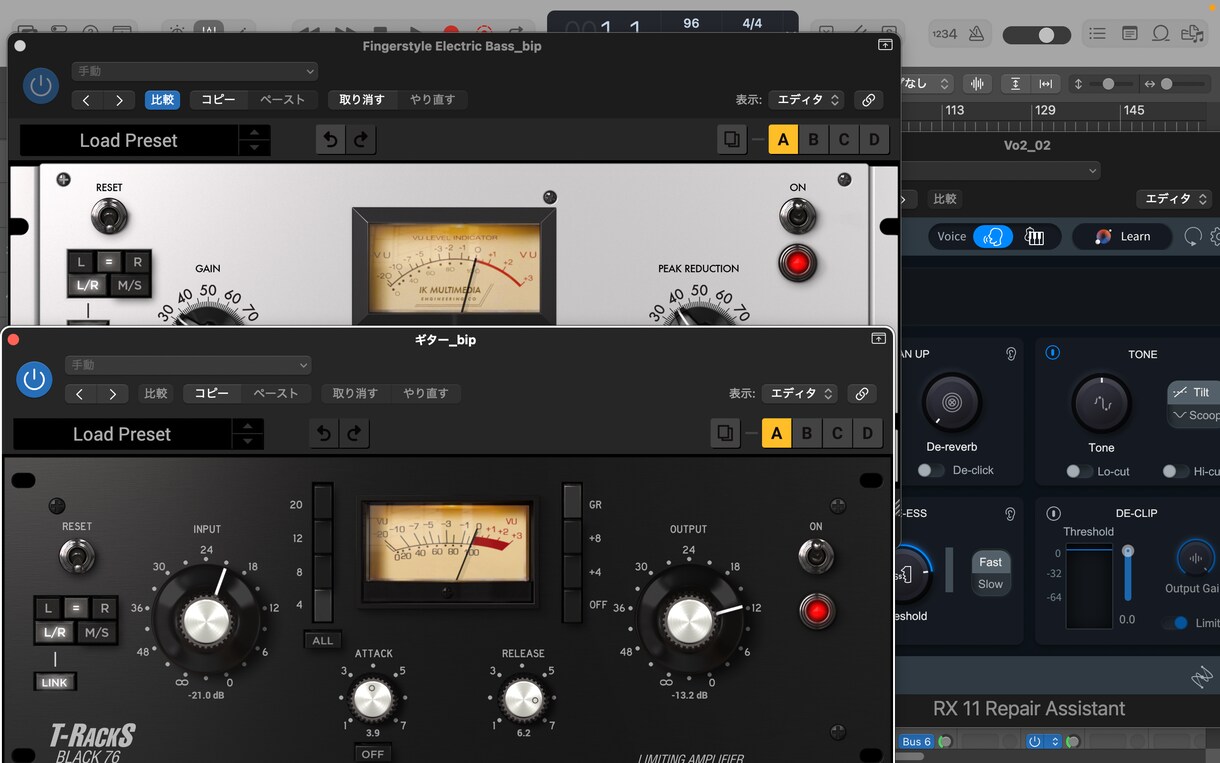
Task: Click copy A/B icon in Fingerstyle Electric Bass plugin
Action: coord(732,139)
